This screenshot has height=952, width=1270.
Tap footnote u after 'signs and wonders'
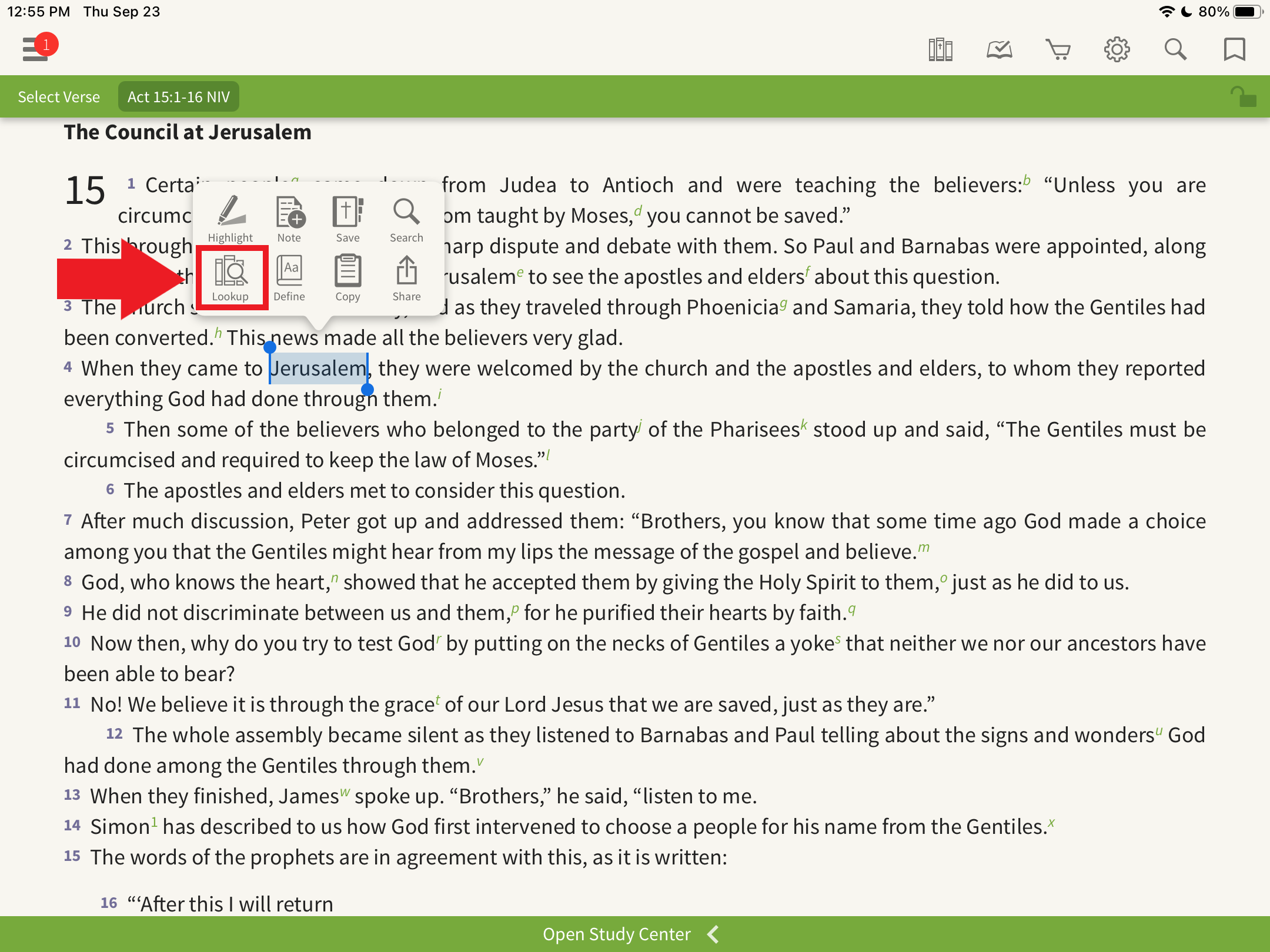click(1159, 730)
